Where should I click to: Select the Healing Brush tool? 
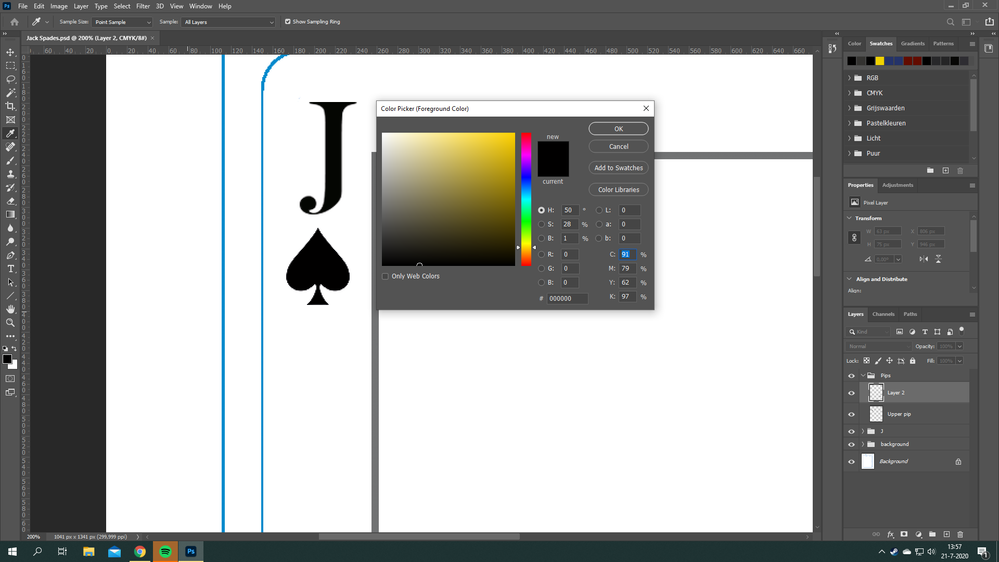10,147
